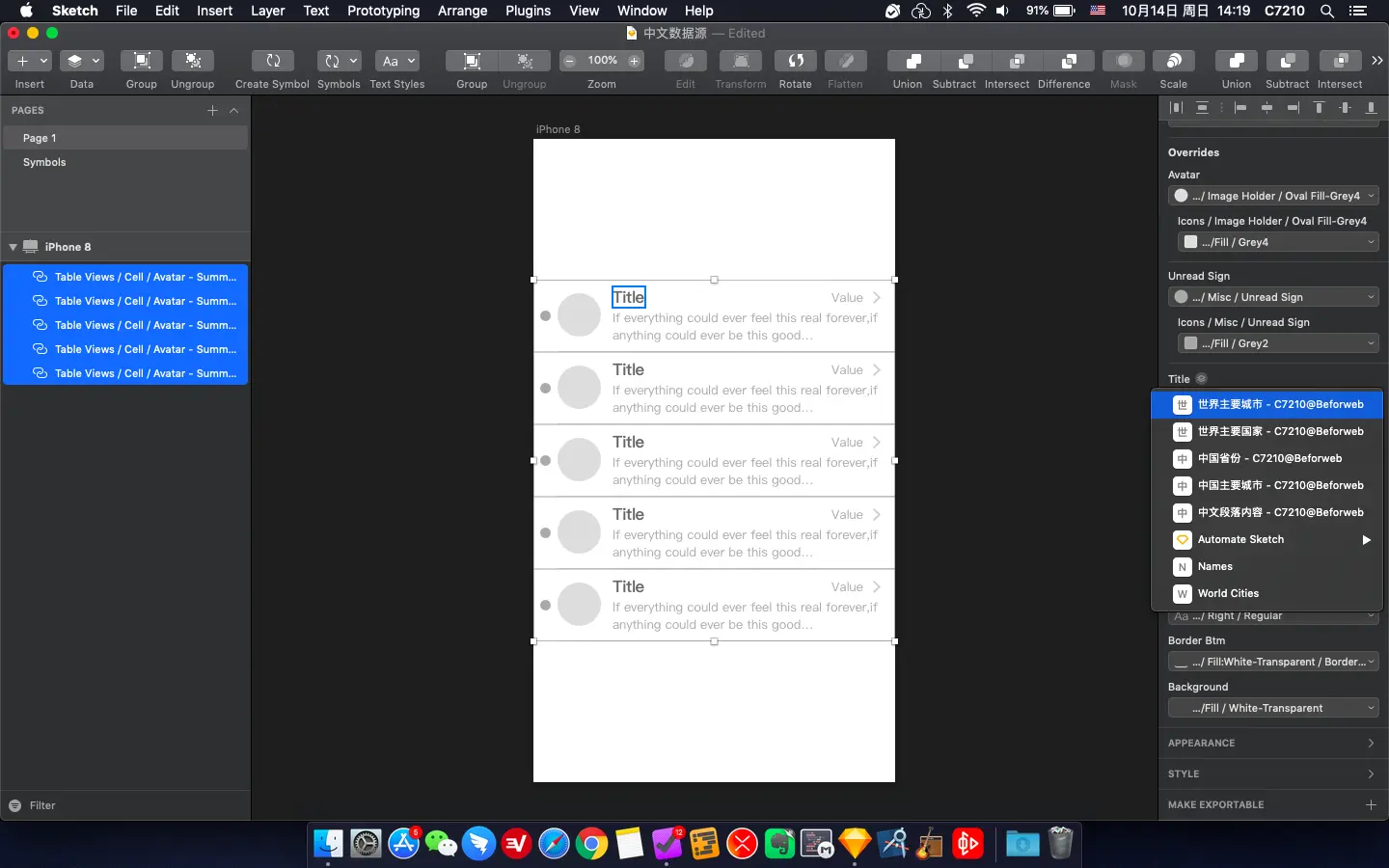Collapse the Pages list
The height and width of the screenshot is (868, 1389).
point(233,110)
